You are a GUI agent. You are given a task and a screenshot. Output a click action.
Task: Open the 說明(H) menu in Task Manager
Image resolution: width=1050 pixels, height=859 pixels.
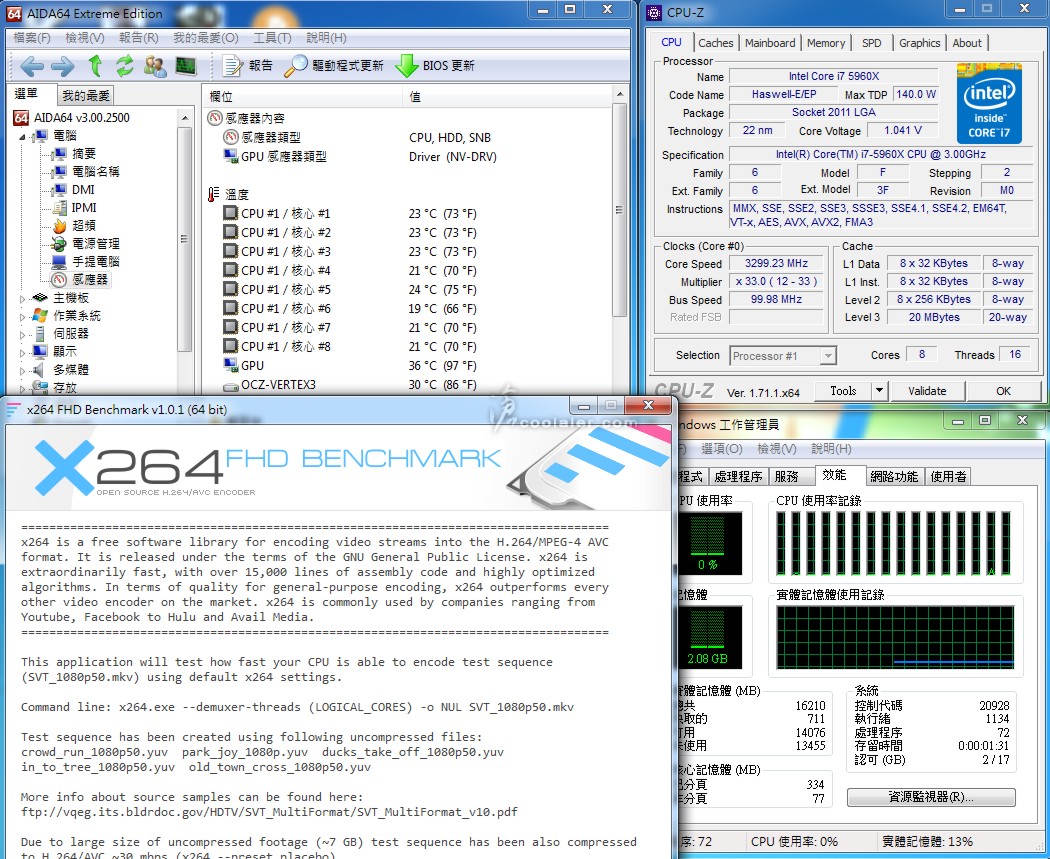[832, 448]
